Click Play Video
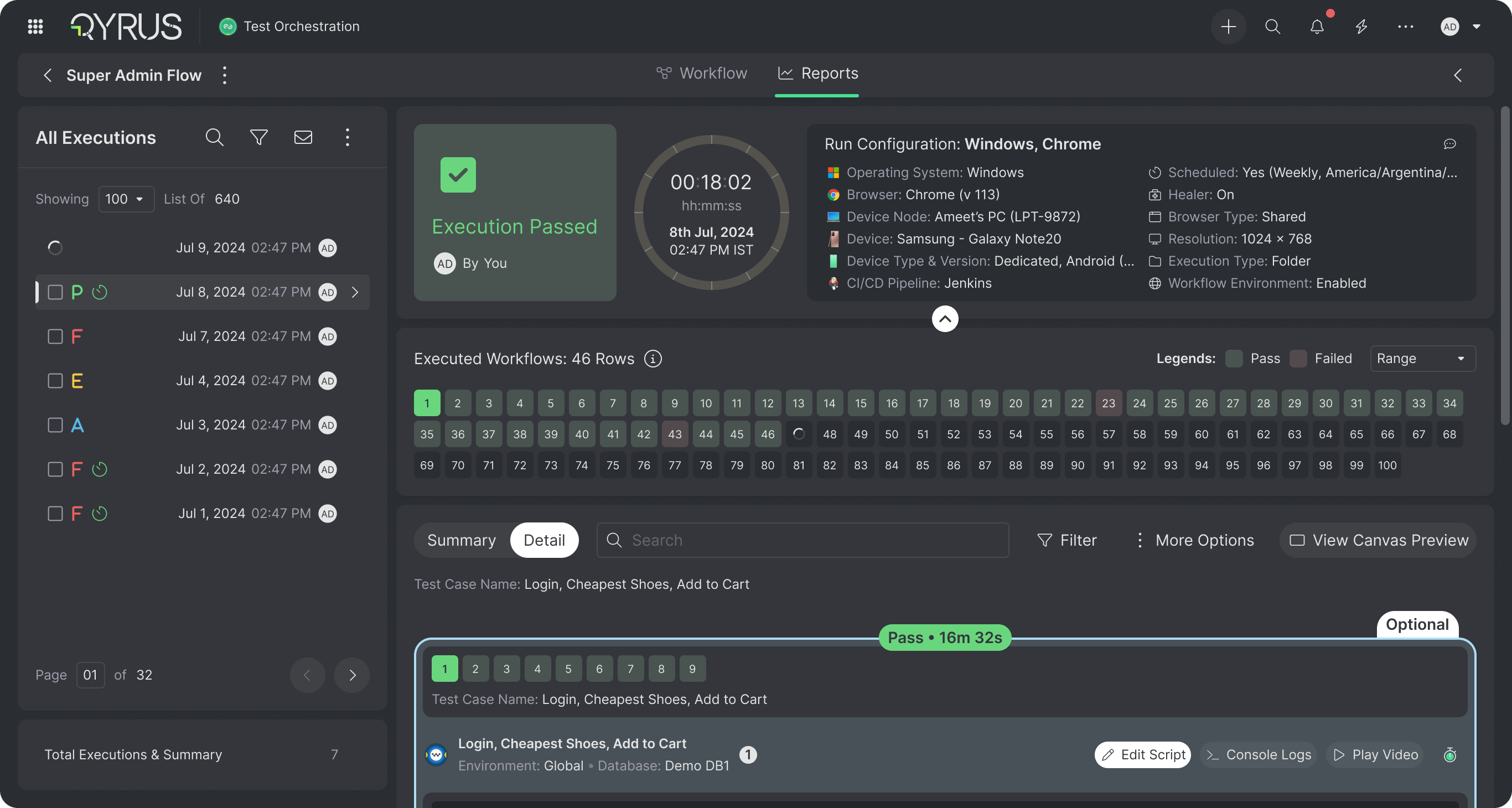 [1375, 755]
